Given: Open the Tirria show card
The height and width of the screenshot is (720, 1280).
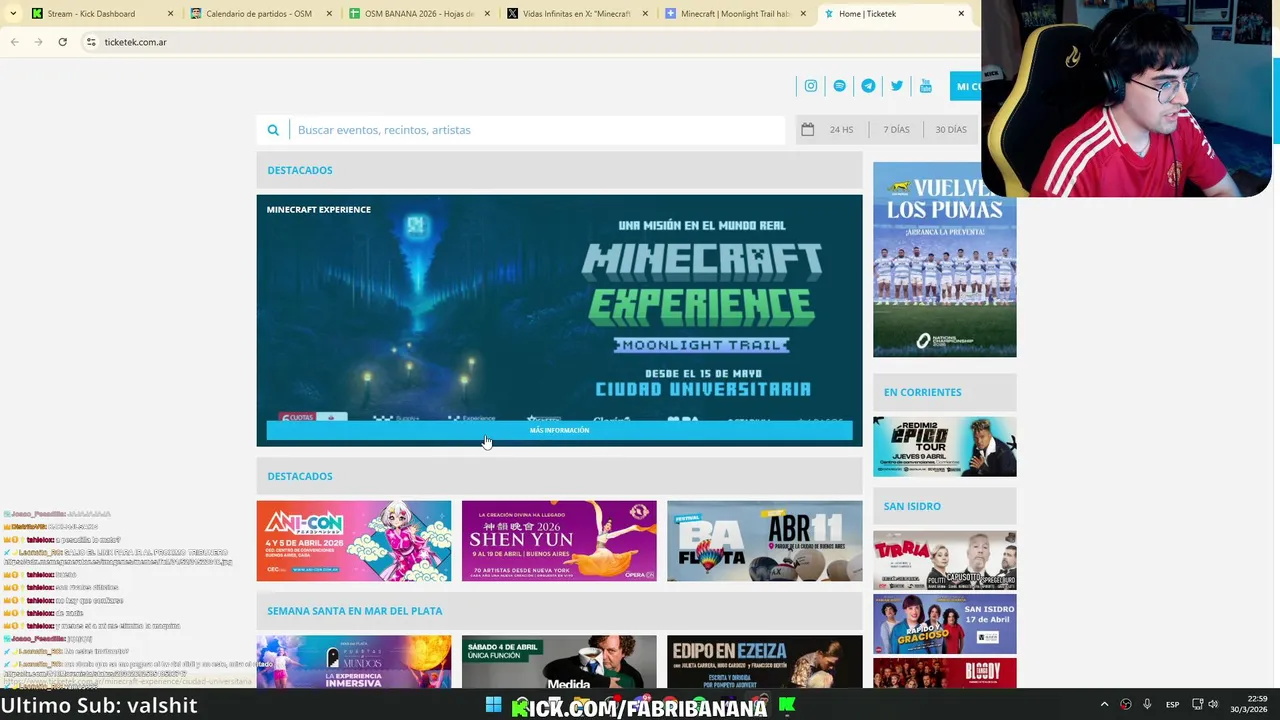Looking at the screenshot, I should point(944,560).
